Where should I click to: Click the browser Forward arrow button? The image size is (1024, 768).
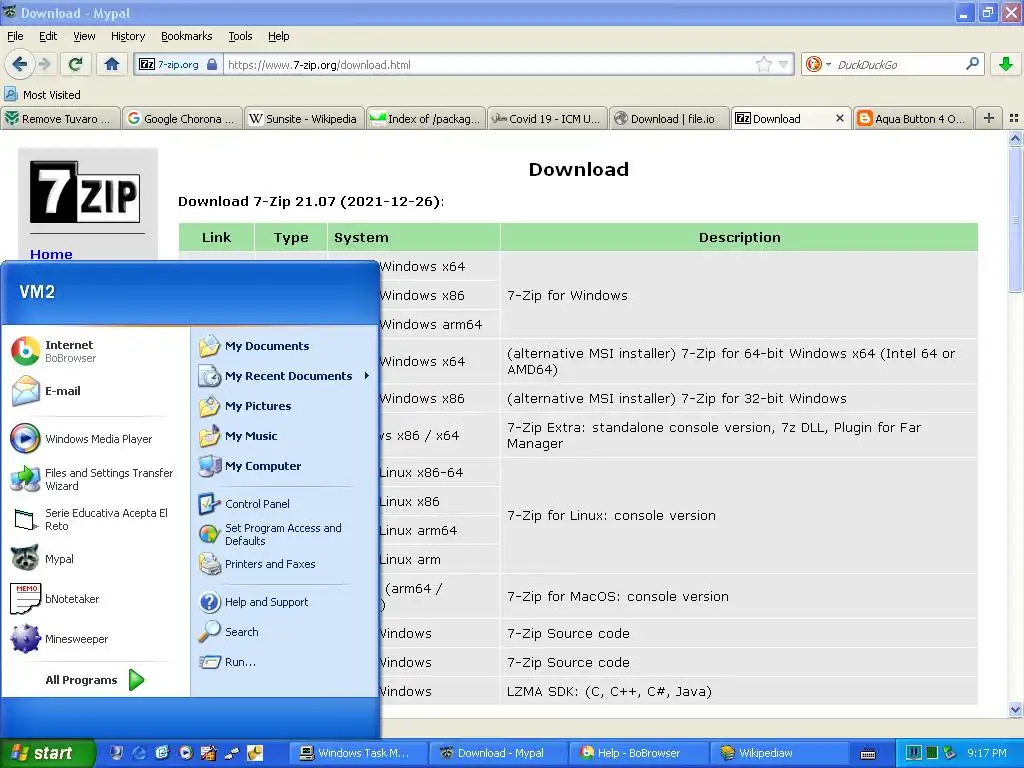pos(44,64)
